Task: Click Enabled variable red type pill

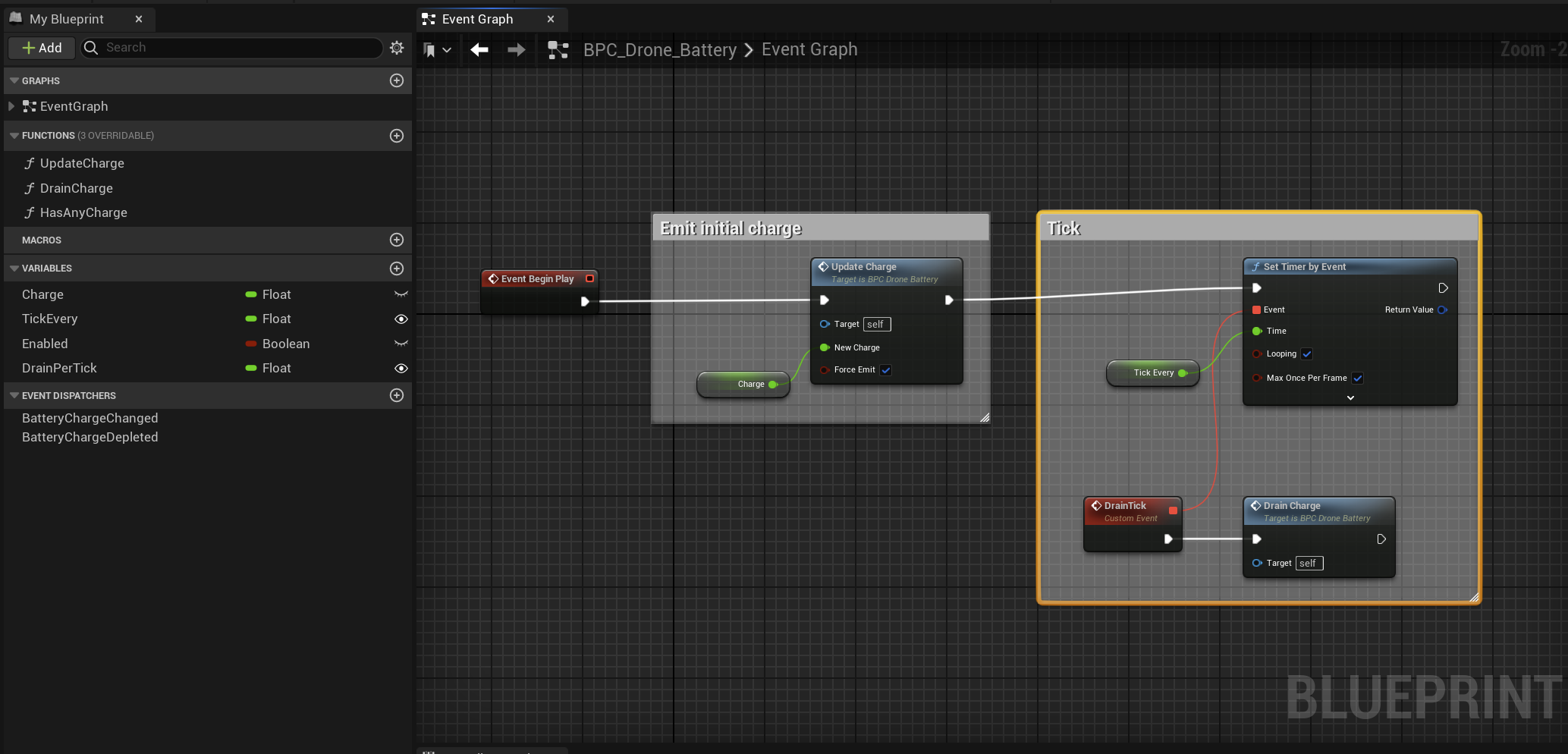Action: tap(251, 344)
